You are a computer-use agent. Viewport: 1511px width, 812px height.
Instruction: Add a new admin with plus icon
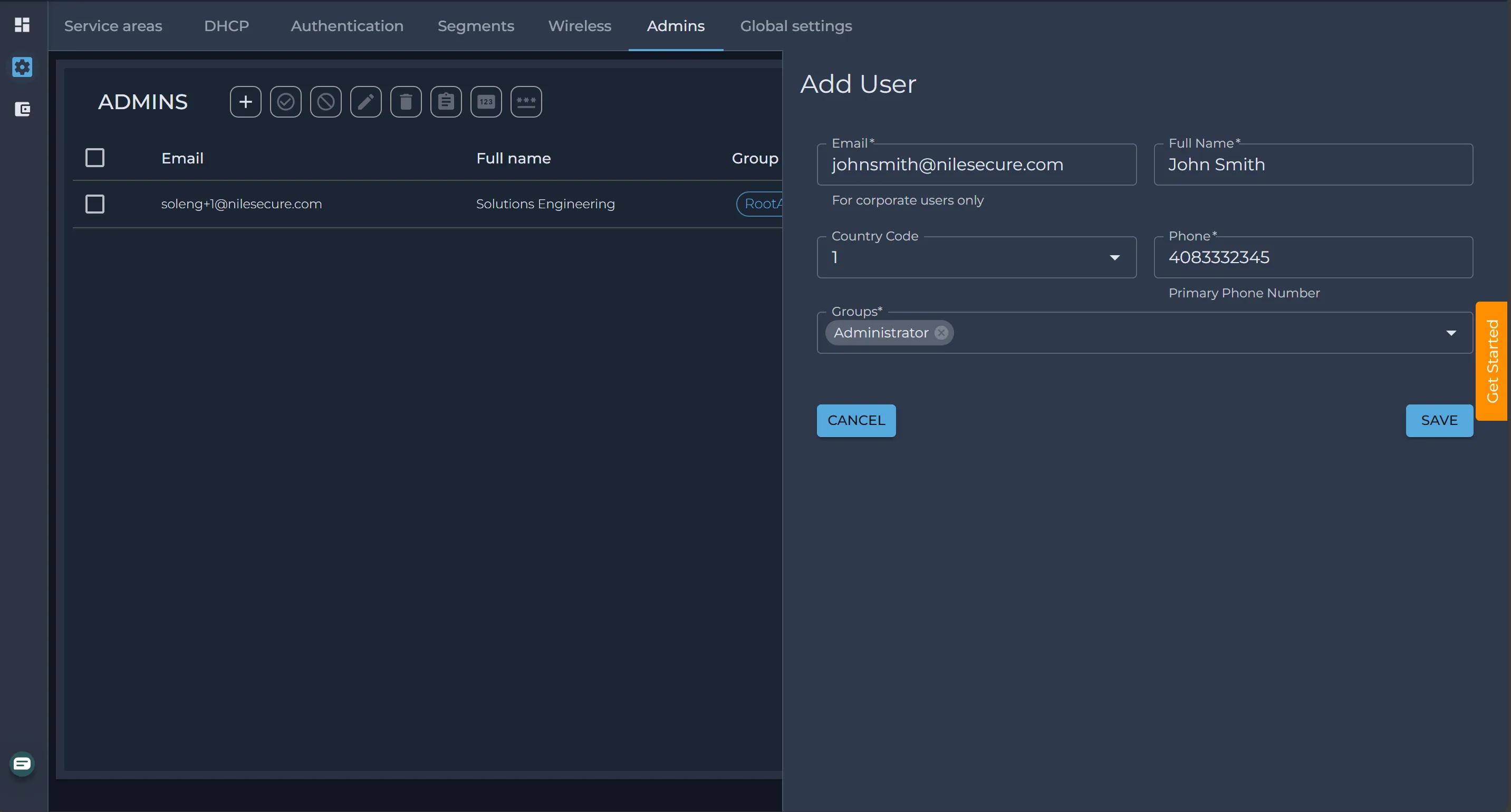[x=246, y=102]
